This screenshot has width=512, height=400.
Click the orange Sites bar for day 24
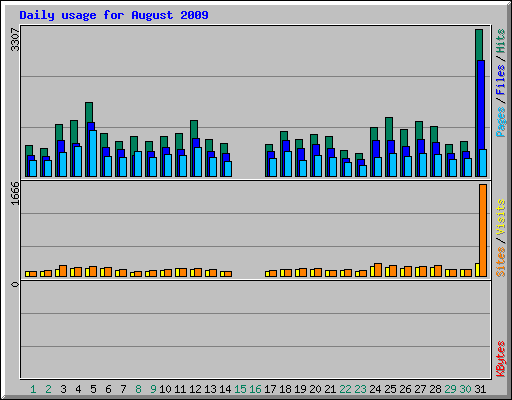(378, 270)
